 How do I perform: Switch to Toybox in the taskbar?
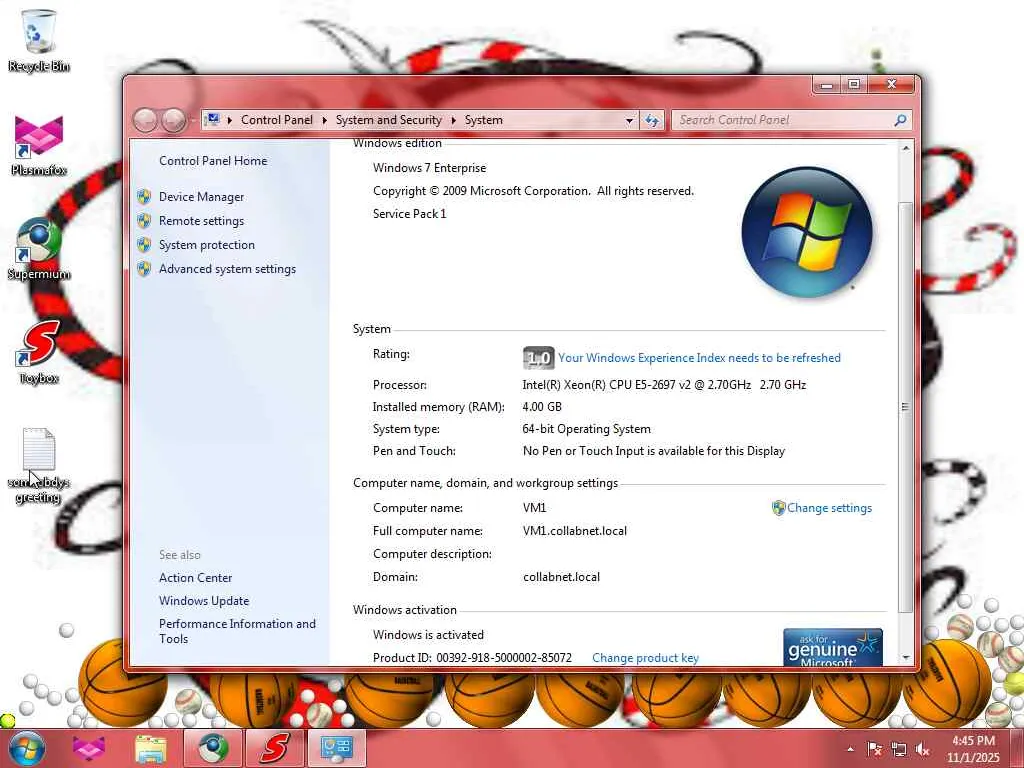274,749
